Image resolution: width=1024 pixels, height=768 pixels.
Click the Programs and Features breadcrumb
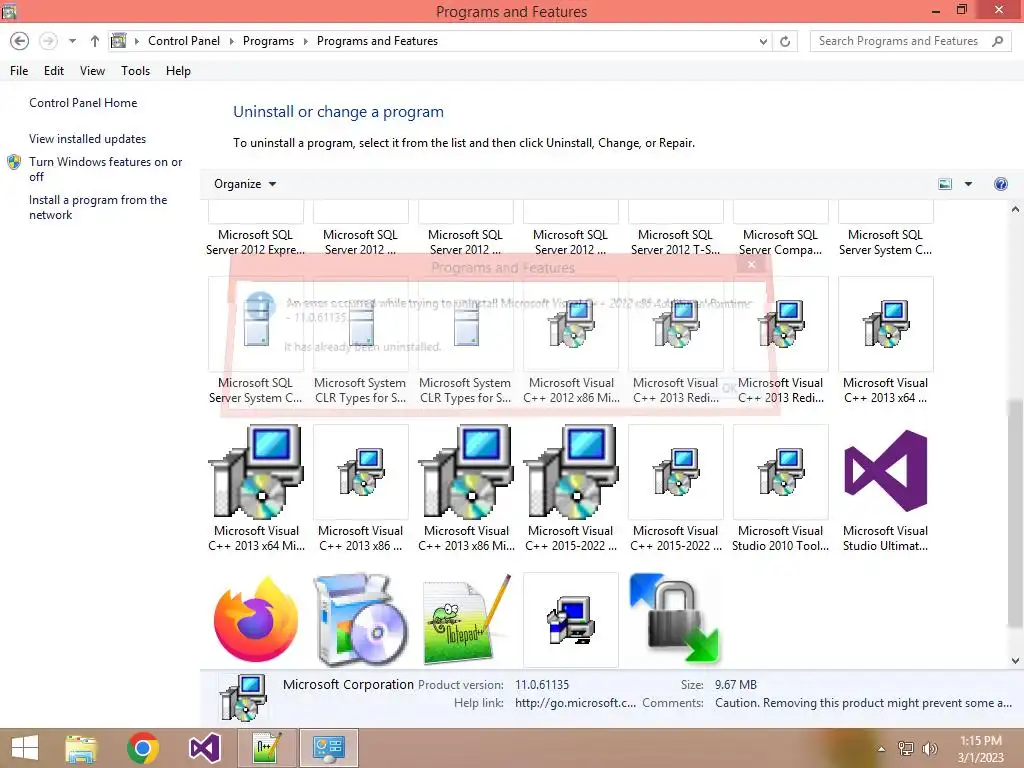[x=377, y=41]
